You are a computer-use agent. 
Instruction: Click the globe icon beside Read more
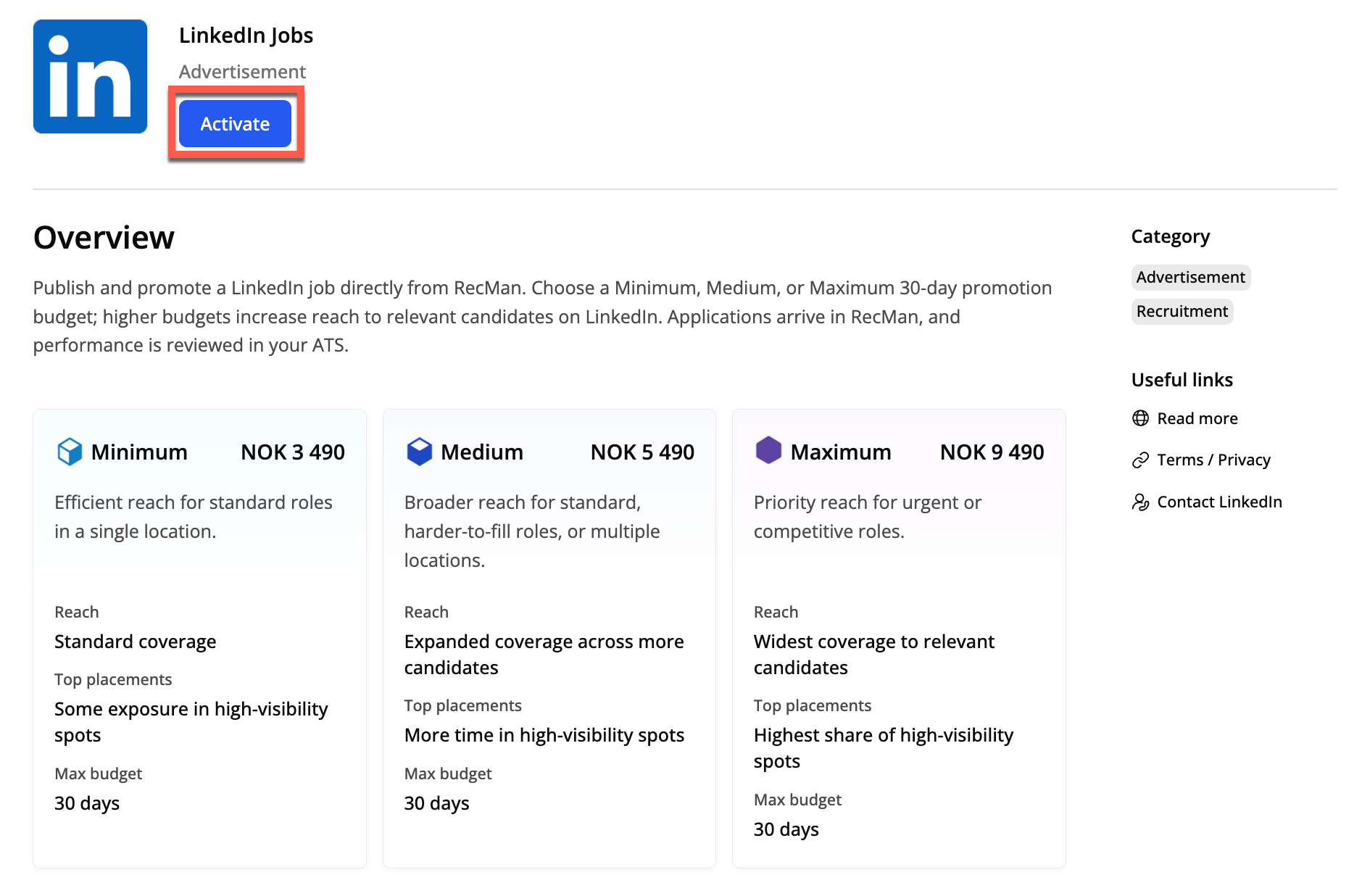1140,418
